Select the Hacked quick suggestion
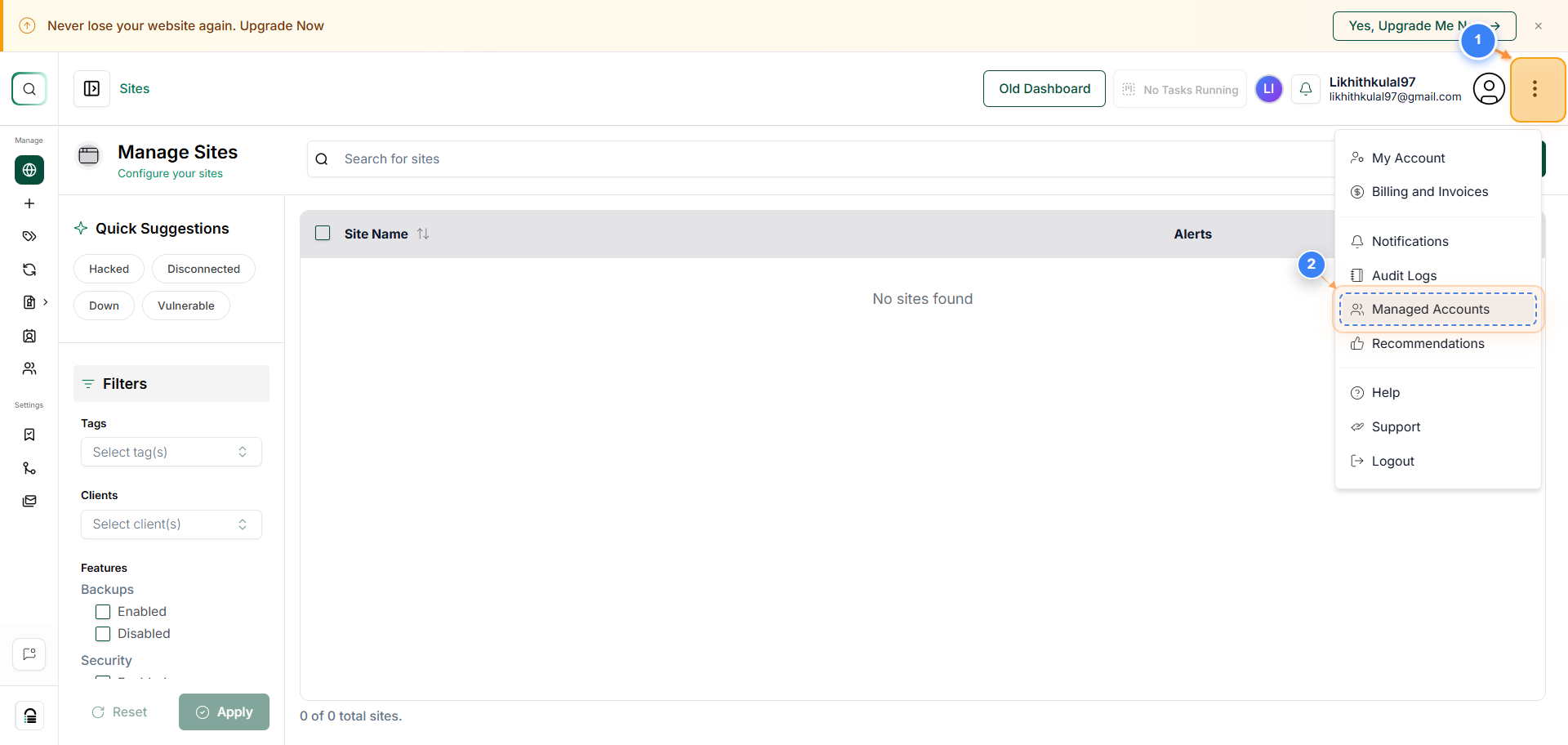 click(x=109, y=269)
